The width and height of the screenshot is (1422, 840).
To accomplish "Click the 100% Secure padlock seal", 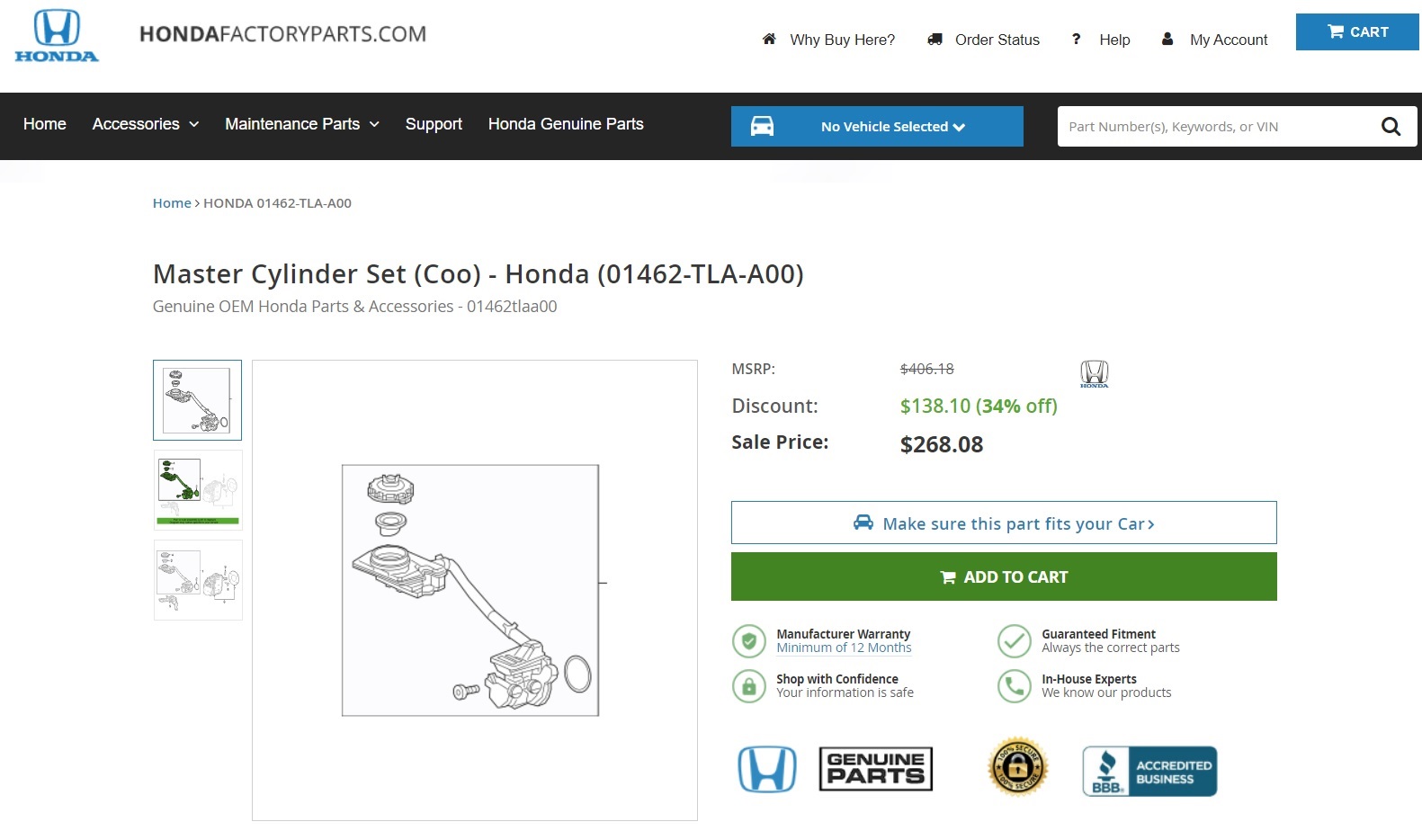I will point(1017,768).
